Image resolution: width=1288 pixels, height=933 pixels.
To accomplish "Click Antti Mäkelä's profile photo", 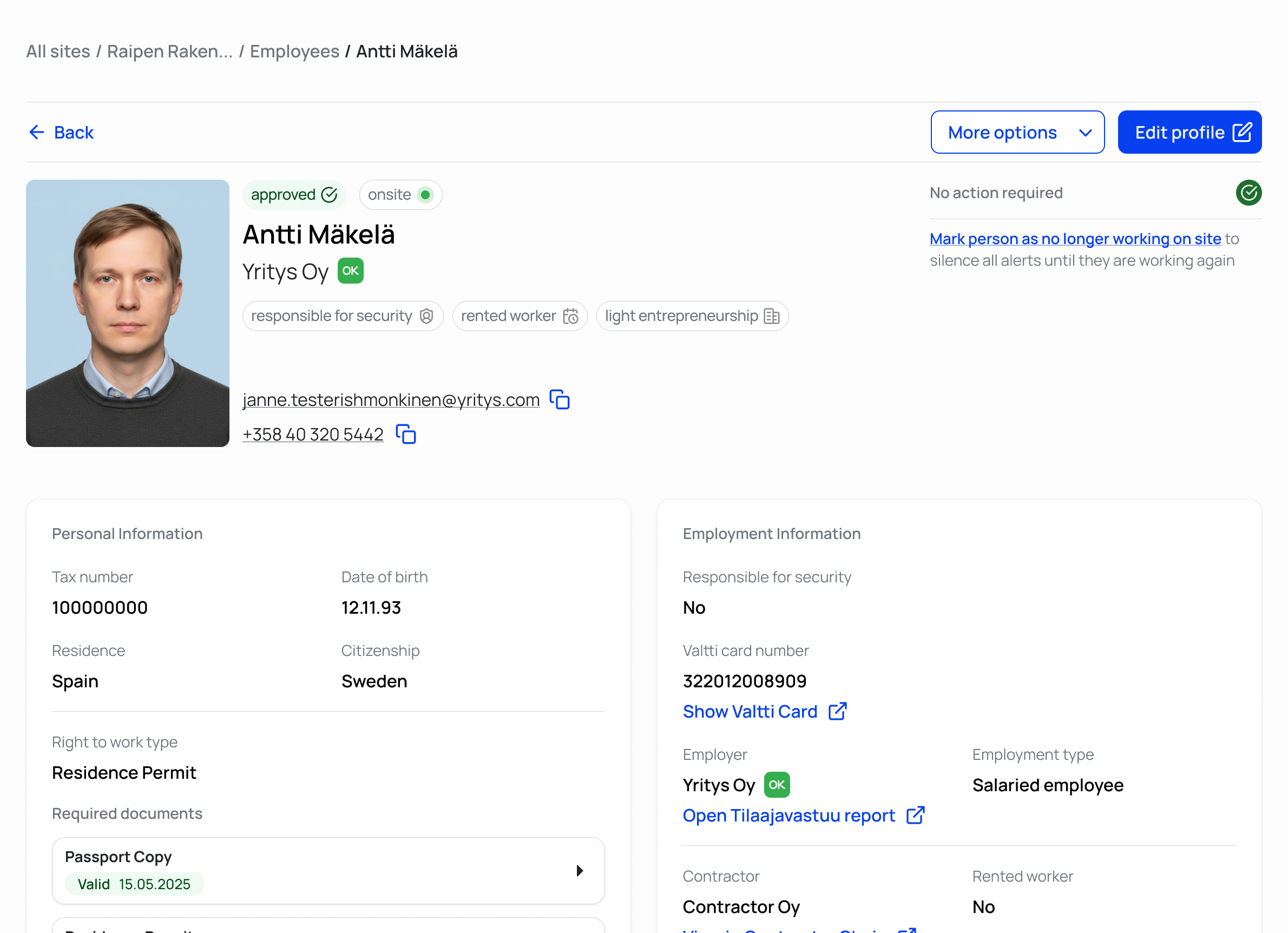I will [128, 313].
